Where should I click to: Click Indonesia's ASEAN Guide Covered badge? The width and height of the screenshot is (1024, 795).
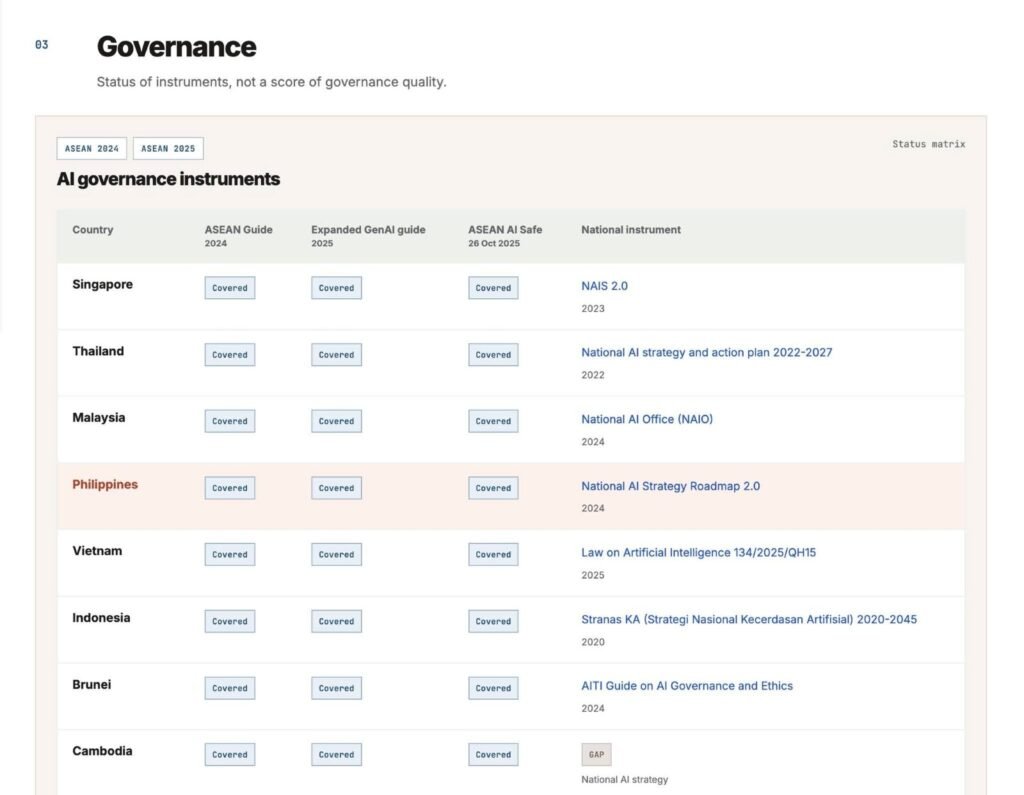[230, 621]
